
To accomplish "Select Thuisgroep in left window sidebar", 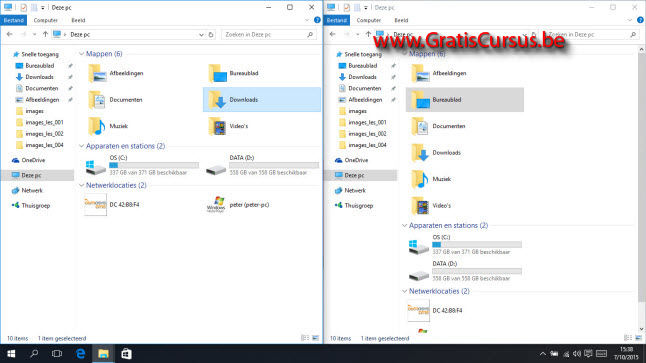I will (x=31, y=206).
